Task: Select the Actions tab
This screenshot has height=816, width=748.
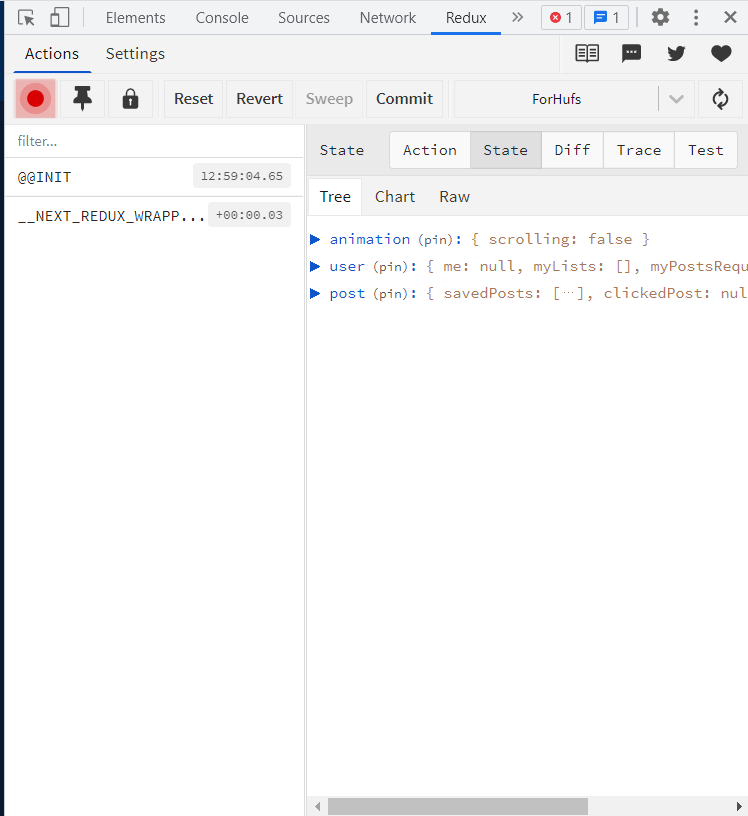Action: point(52,54)
